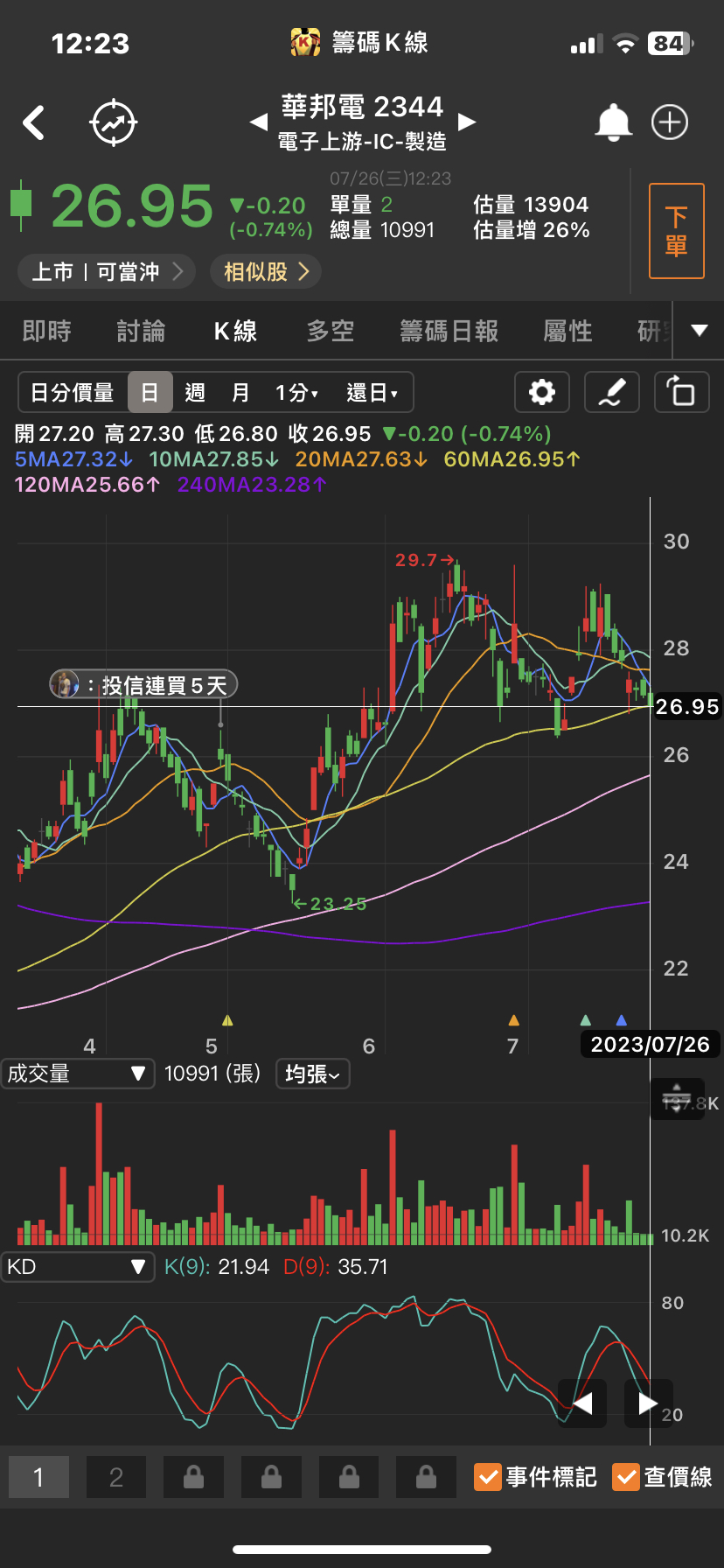Go to previous stock with left triangle
The image size is (724, 1568).
tap(258, 122)
